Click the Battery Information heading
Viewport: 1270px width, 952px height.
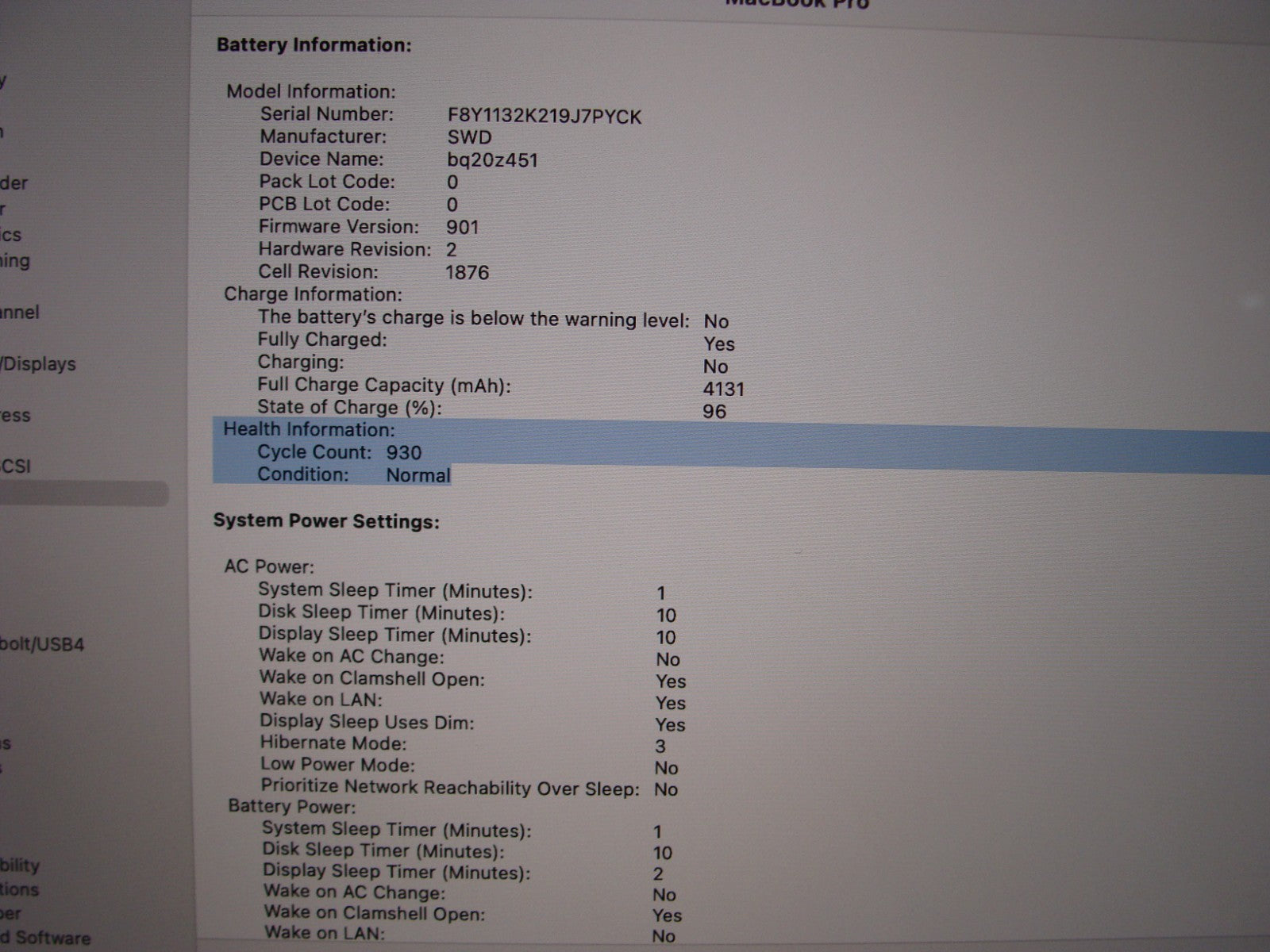pyautogui.click(x=314, y=45)
